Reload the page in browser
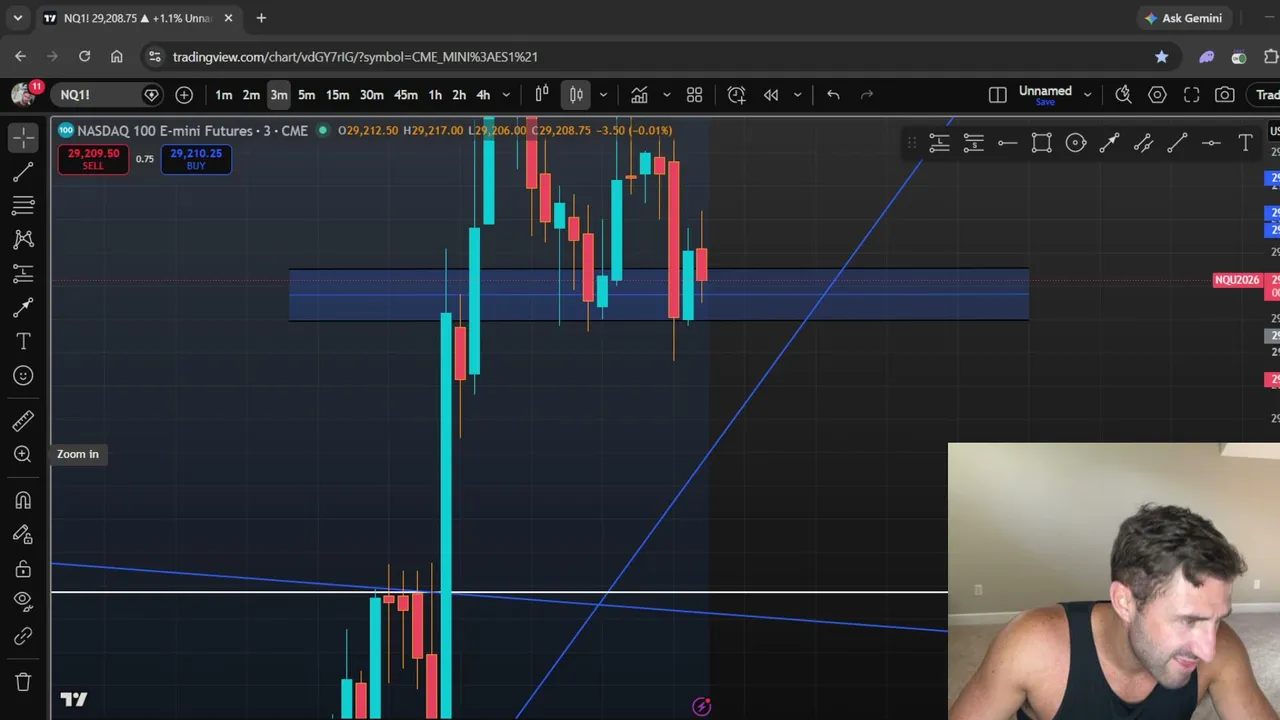Image resolution: width=1280 pixels, height=720 pixels. 85,57
